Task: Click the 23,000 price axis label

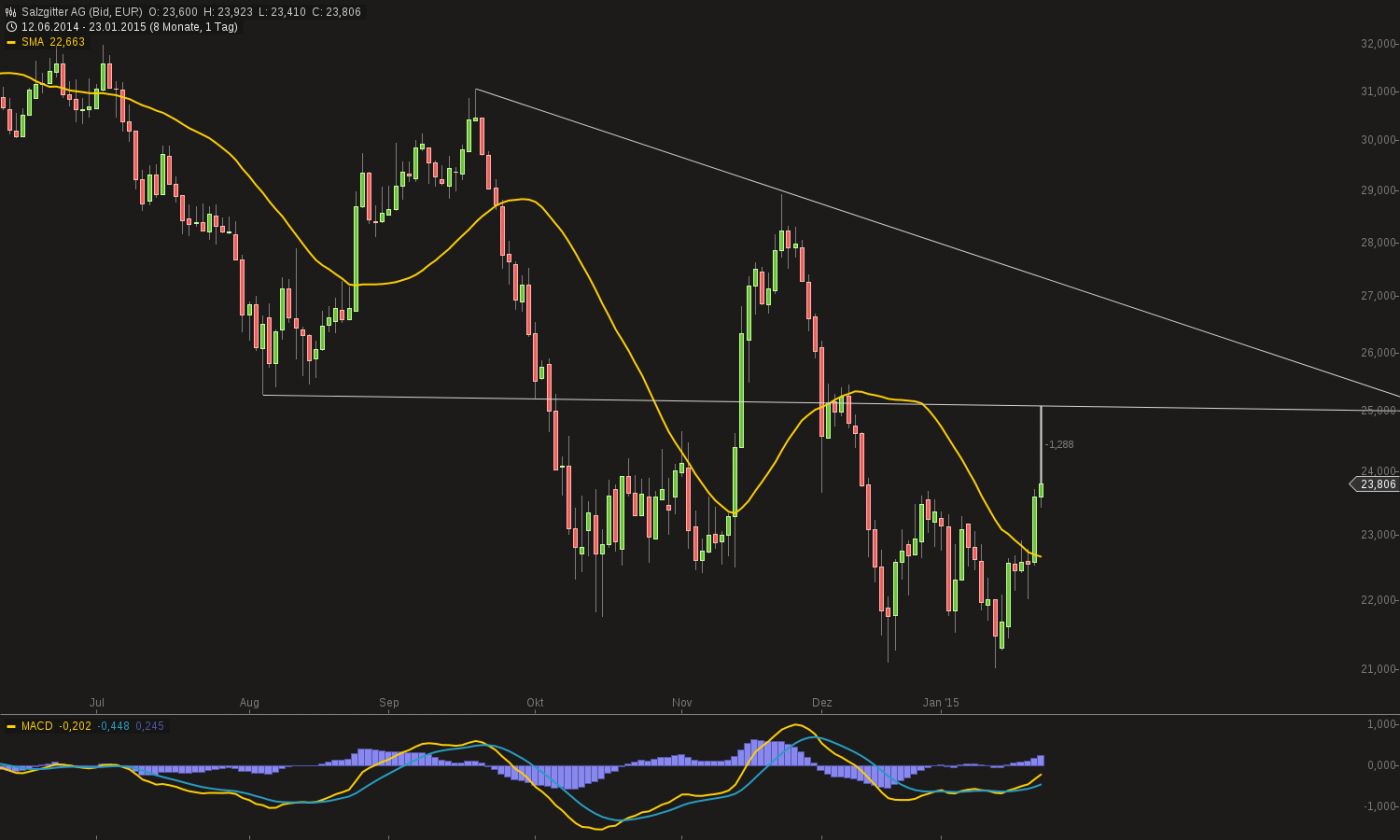Action: 1378,535
